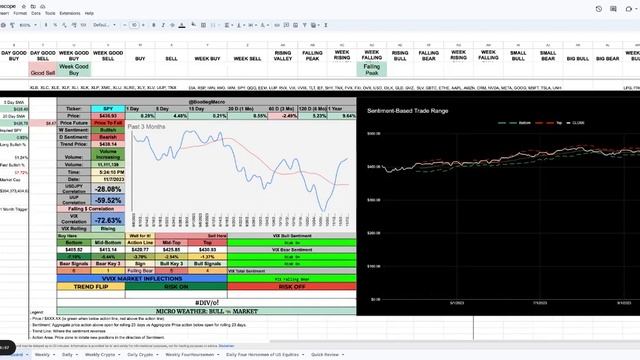Viewport: 640px width, 360px height.
Task: Click the Disclaimer link
Action: 227,346
